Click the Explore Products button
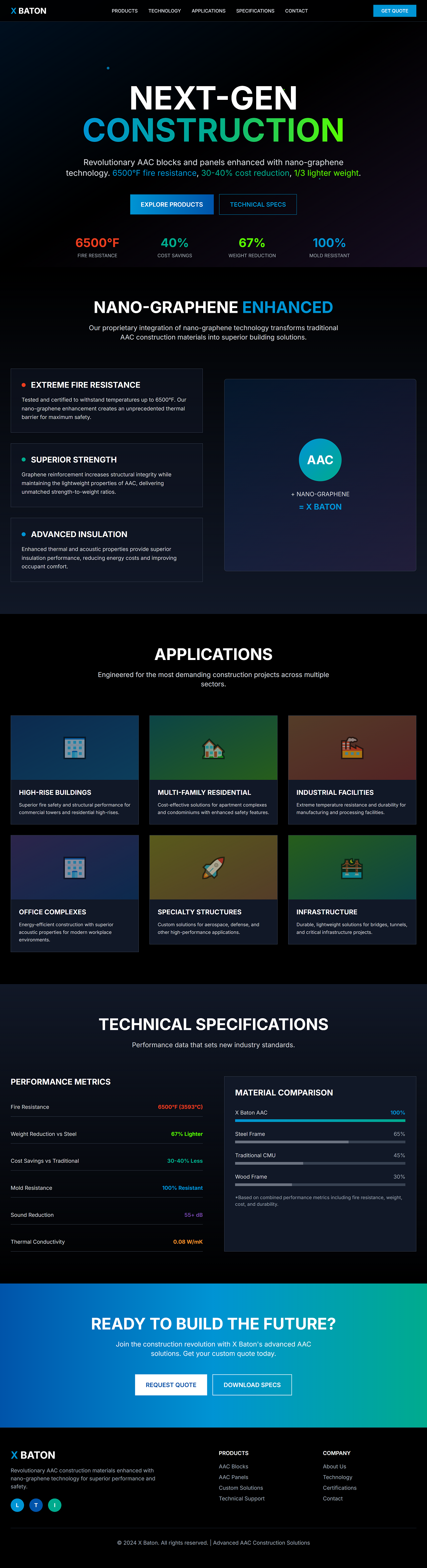 (172, 205)
